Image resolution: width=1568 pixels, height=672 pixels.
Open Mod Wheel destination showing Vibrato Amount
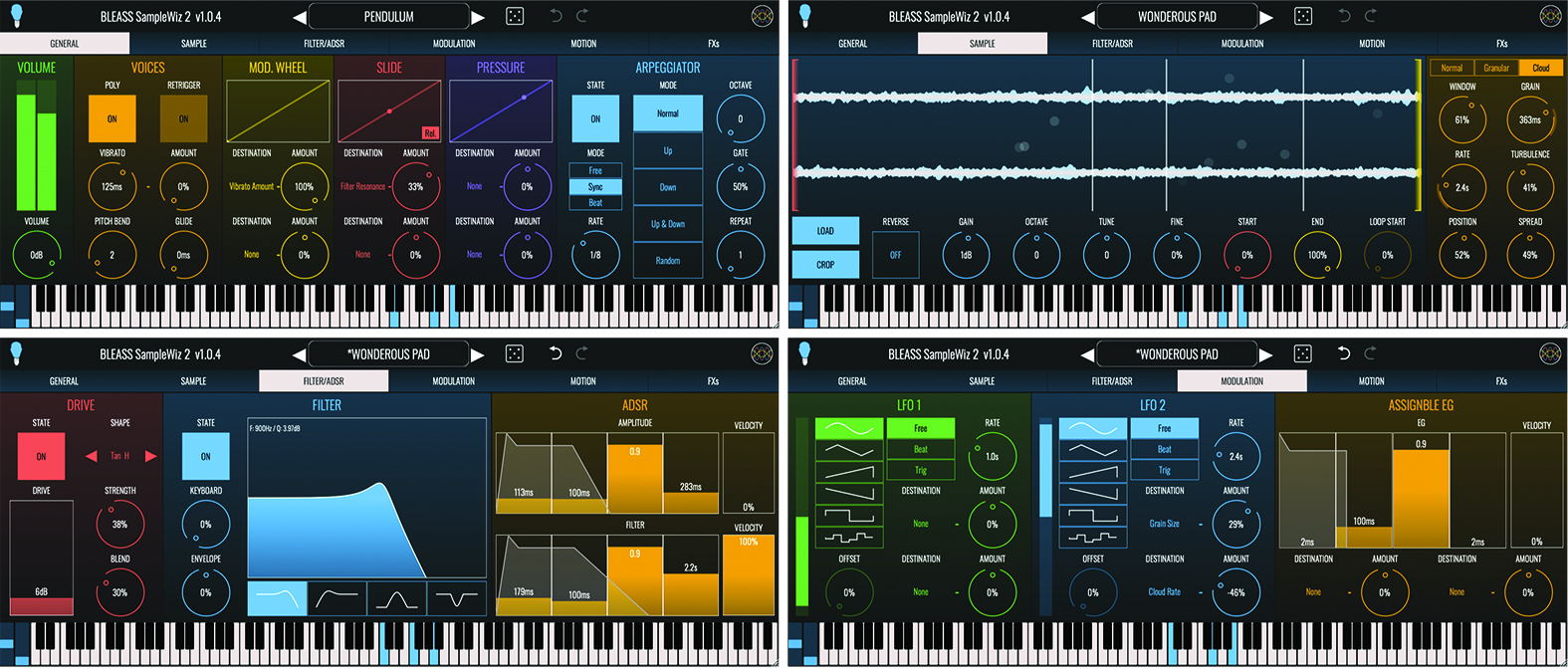[x=252, y=186]
